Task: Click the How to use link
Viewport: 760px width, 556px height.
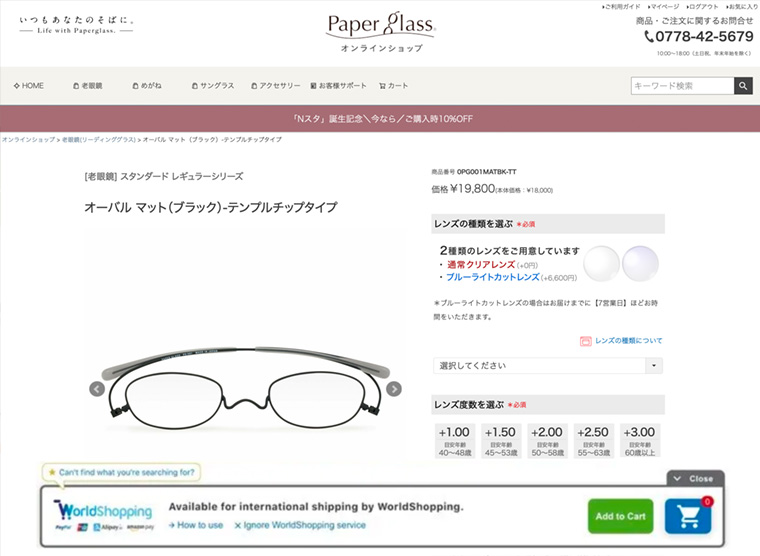Action: tap(196, 525)
